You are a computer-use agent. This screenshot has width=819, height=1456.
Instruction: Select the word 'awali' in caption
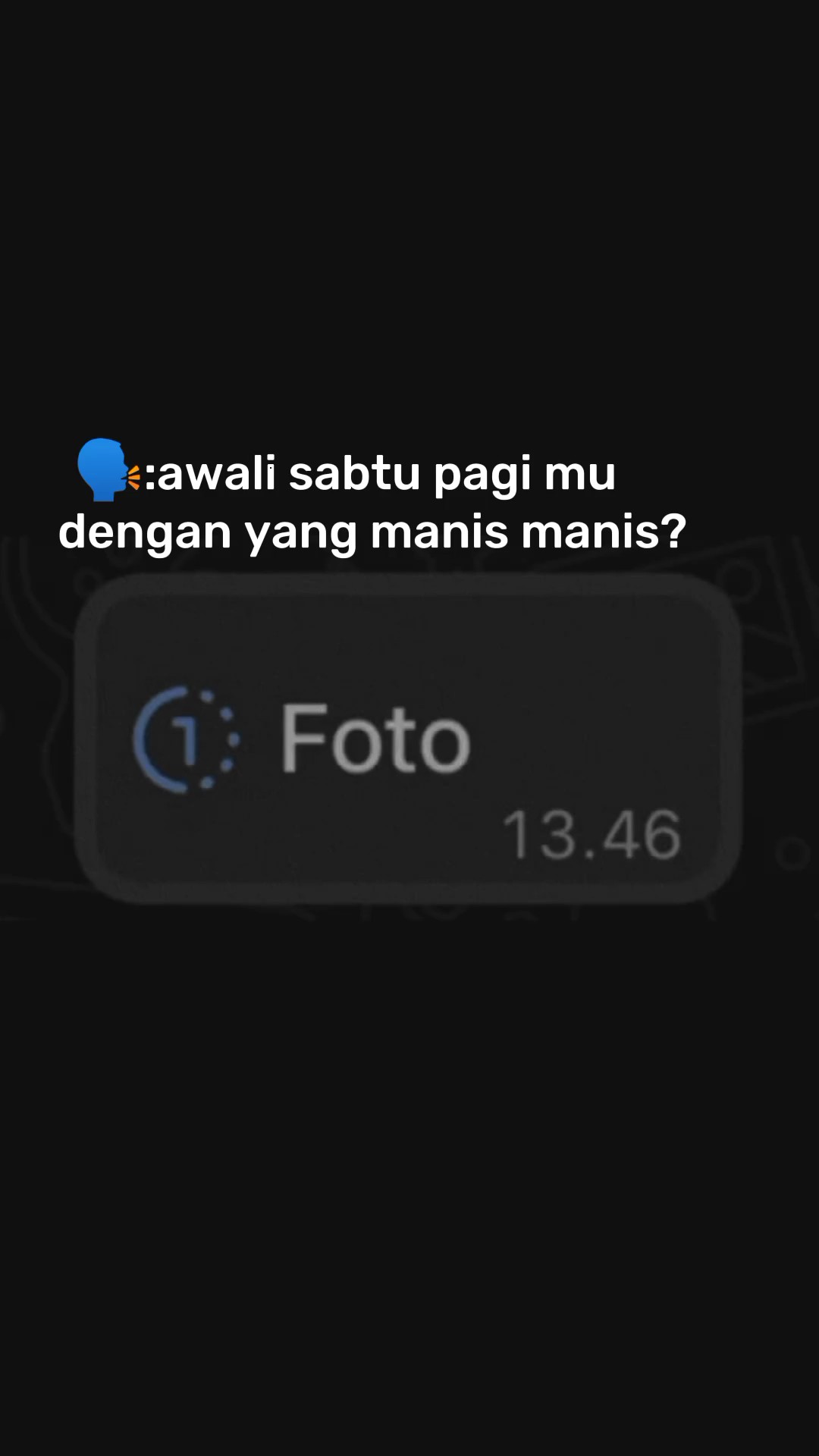(216, 473)
